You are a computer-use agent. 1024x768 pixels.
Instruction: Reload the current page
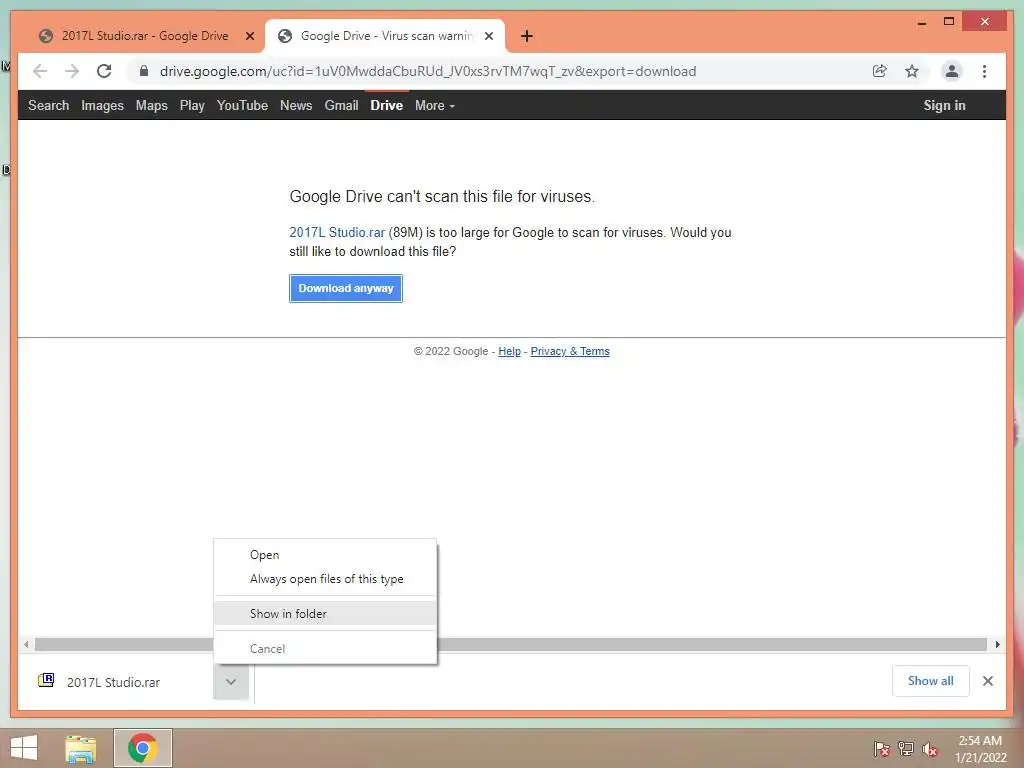click(104, 71)
